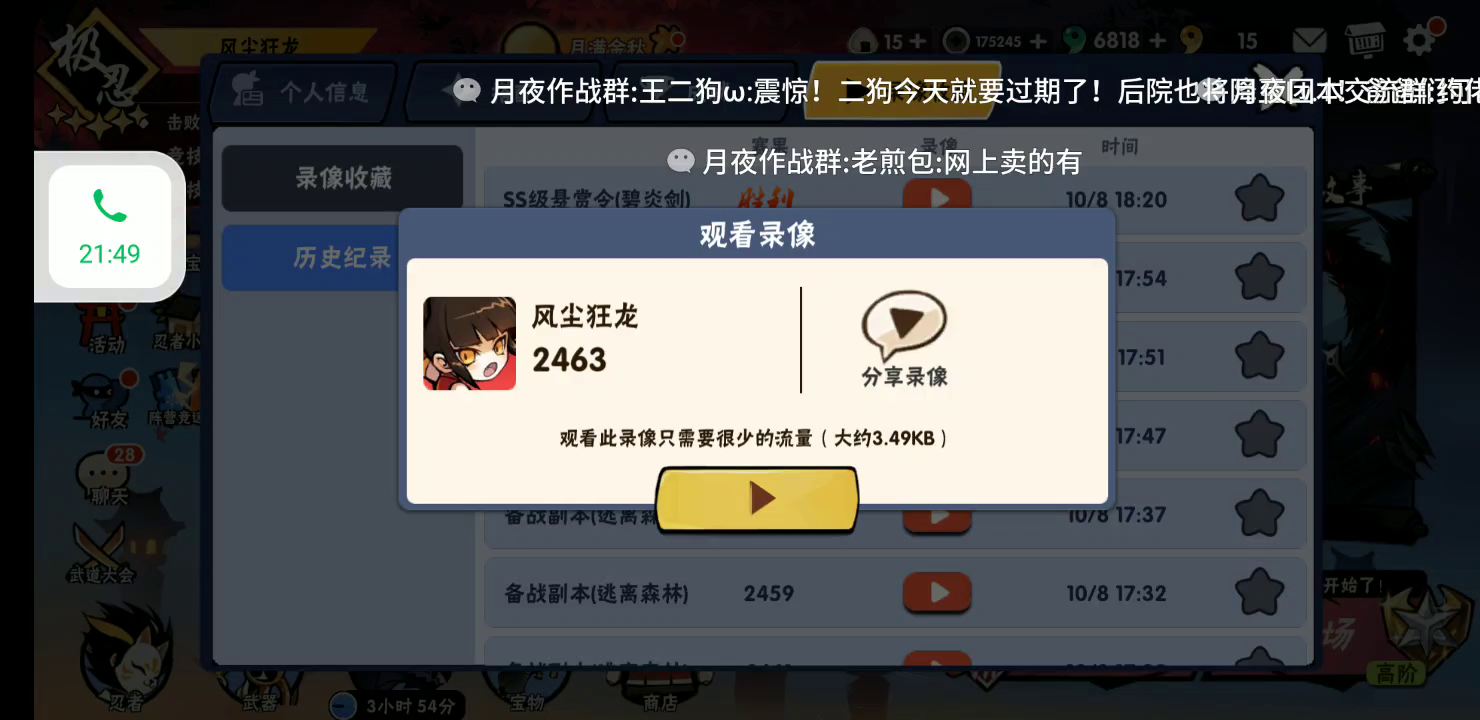Switch to the 录像收藏 tab

click(342, 178)
